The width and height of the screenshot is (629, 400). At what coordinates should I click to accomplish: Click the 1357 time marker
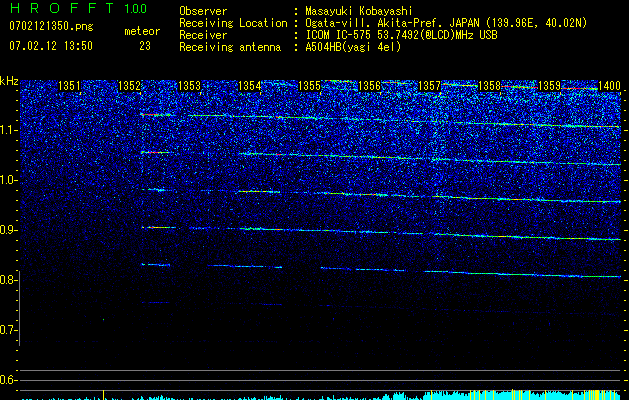430,86
